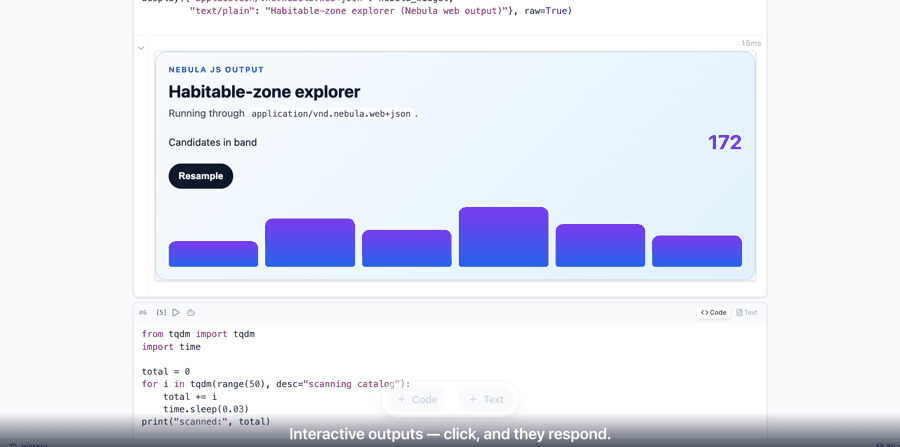The width and height of the screenshot is (900, 447).
Task: Run cell #6 with the play icon
Action: (x=176, y=313)
